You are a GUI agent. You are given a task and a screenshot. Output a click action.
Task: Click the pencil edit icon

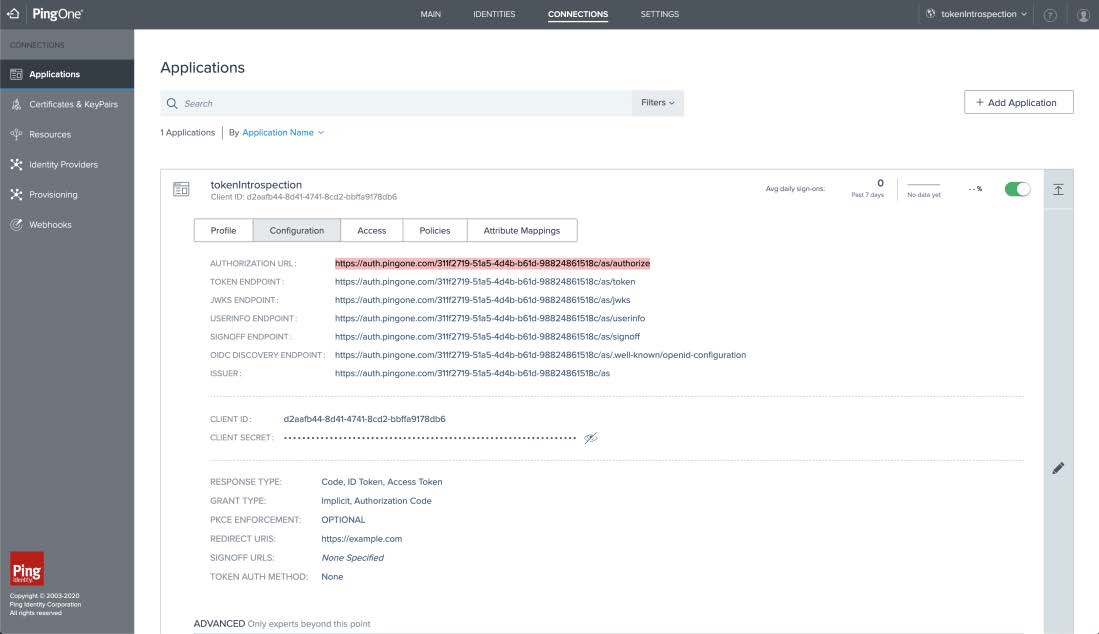(1058, 468)
